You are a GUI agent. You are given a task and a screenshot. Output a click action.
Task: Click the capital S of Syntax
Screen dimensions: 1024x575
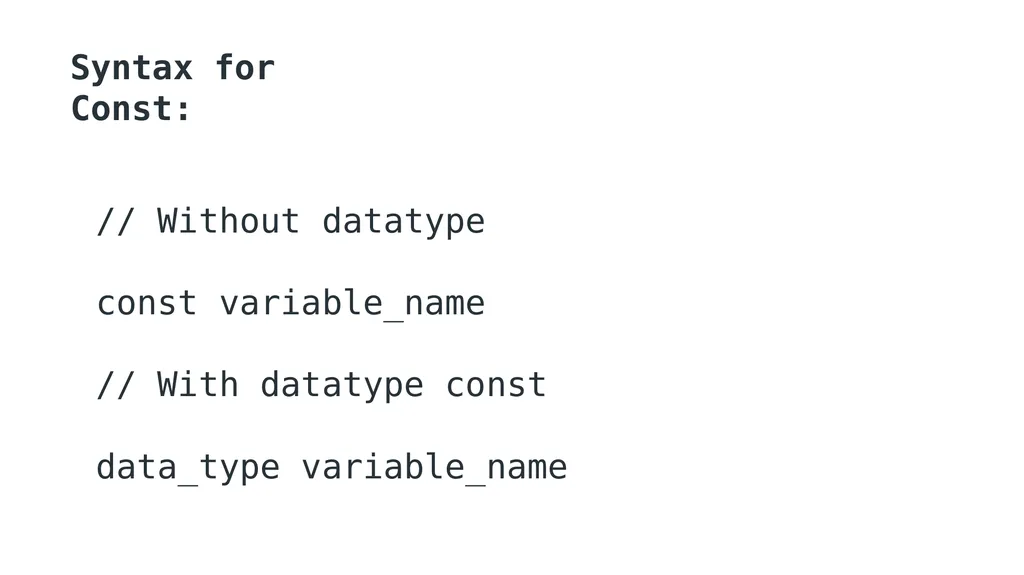click(80, 68)
